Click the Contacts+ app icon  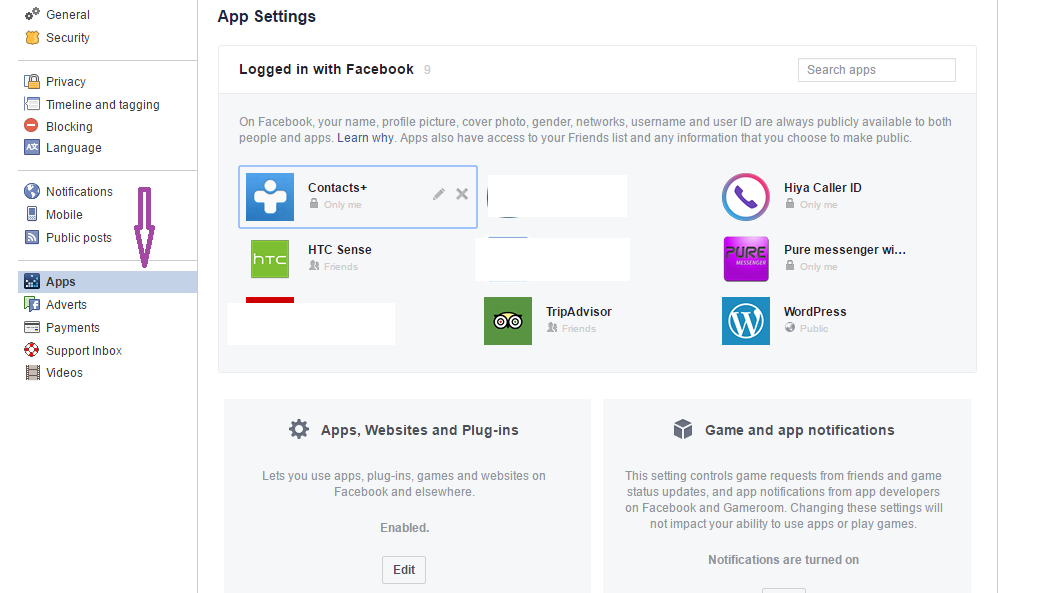click(270, 197)
